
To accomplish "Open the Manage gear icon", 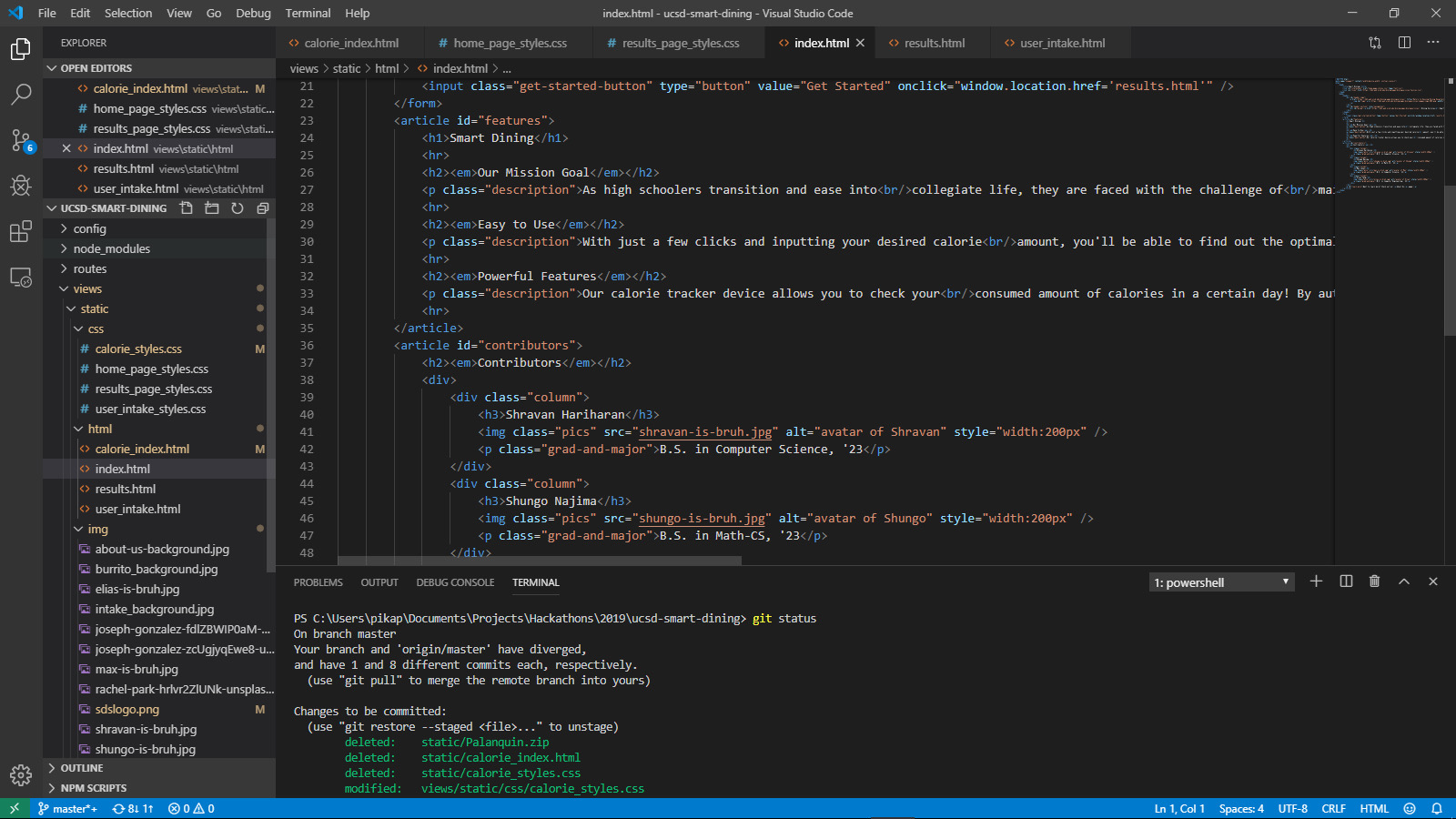I will coord(21,774).
